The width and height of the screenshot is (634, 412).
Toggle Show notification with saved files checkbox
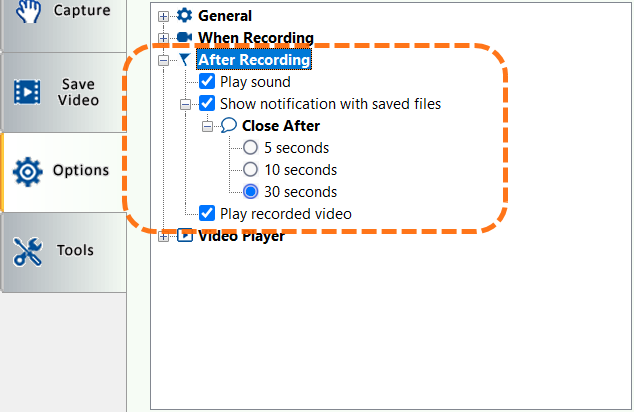207,104
